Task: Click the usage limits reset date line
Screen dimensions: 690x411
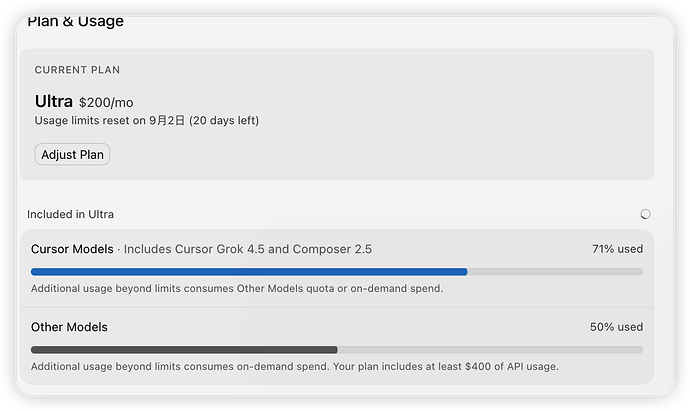Action: tap(147, 121)
